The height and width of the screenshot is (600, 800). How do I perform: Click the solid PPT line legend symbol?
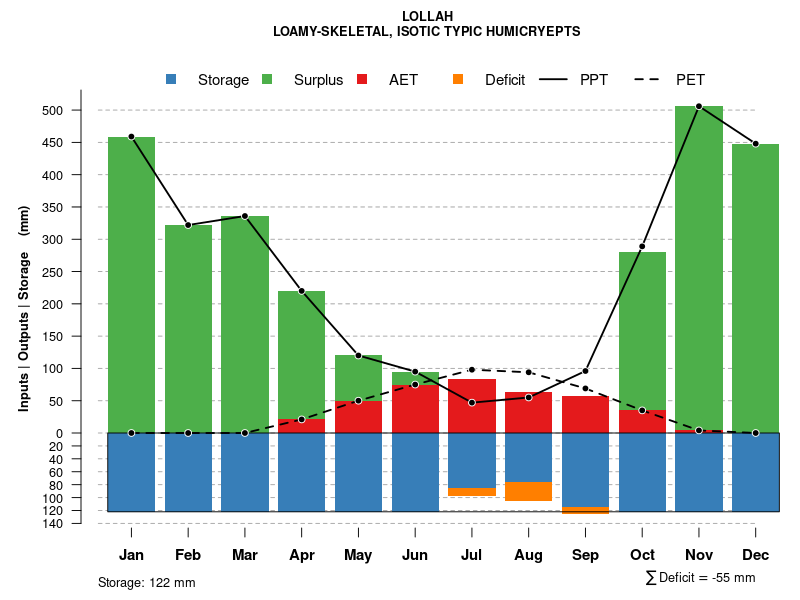tap(553, 80)
